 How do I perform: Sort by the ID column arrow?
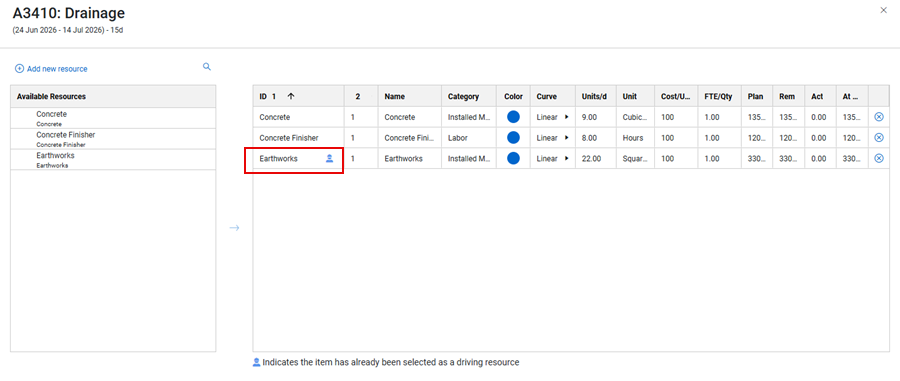(290, 96)
